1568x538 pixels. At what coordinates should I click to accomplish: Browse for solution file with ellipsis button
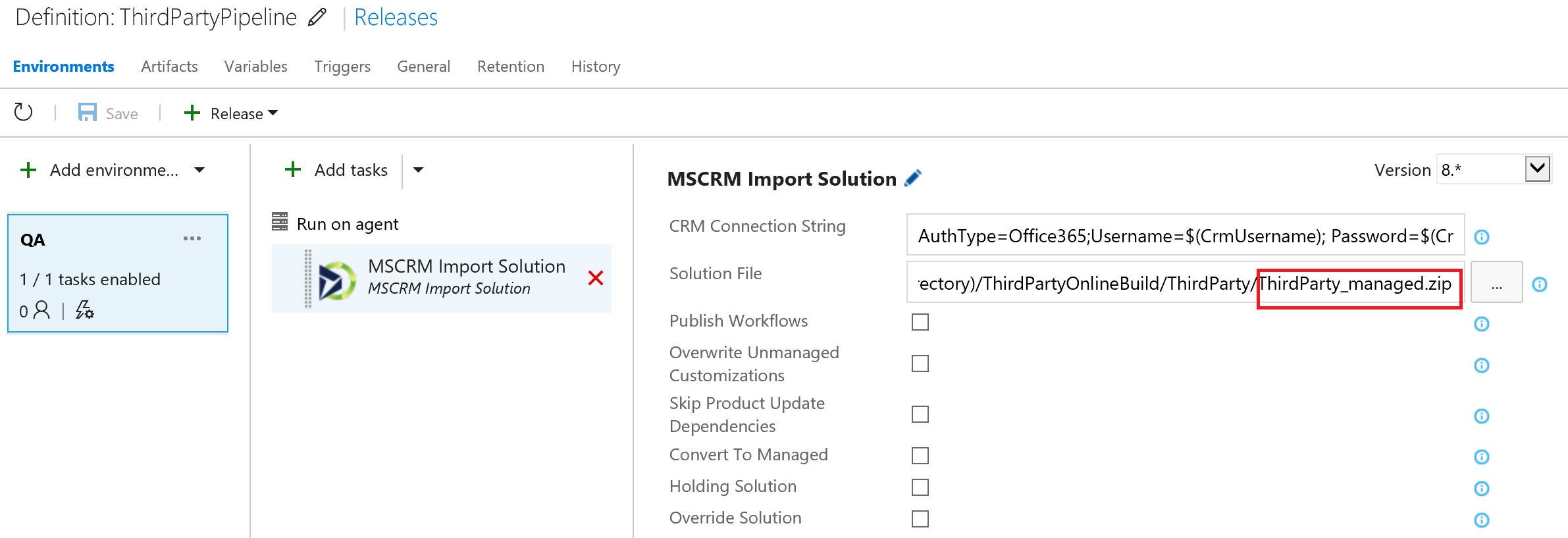pyautogui.click(x=1496, y=282)
